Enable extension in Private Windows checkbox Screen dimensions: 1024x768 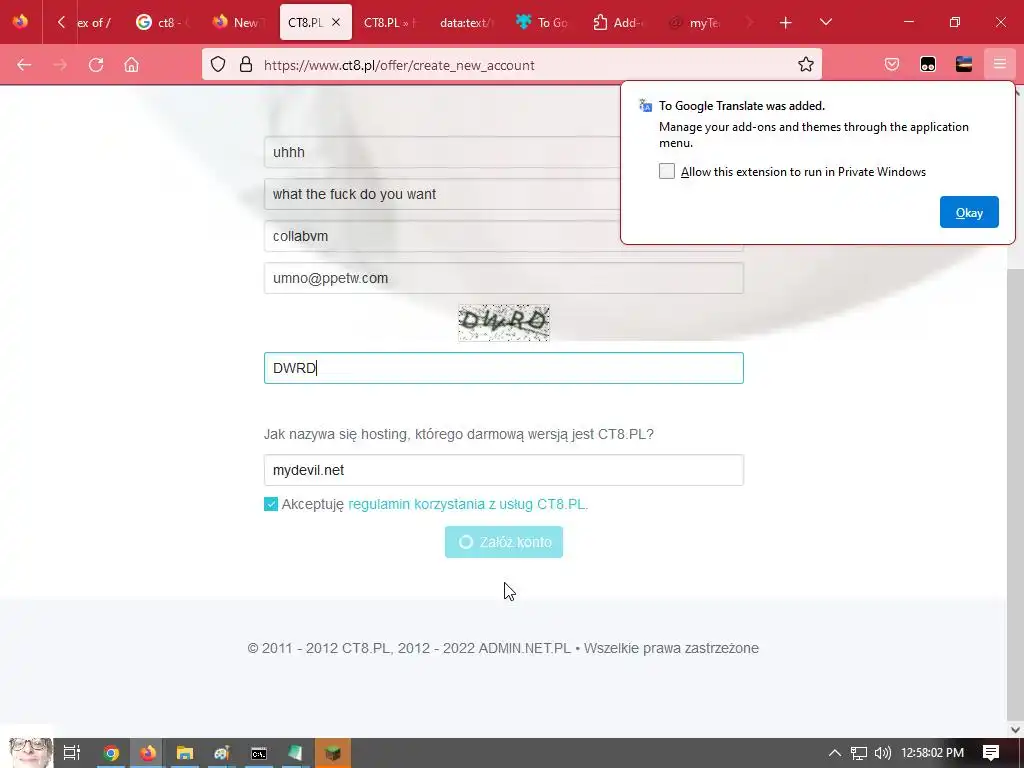[667, 172]
